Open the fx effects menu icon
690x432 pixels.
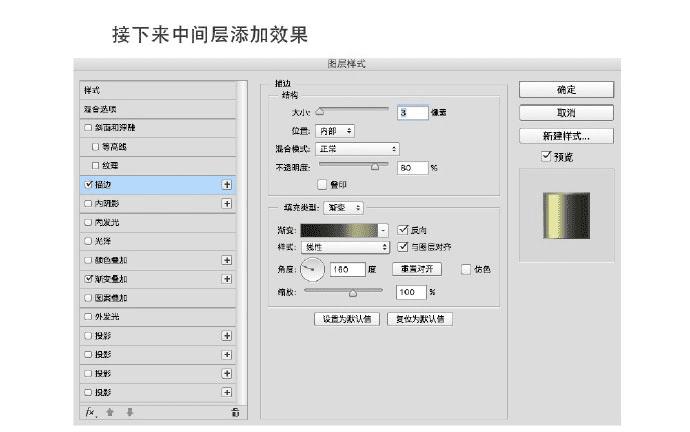pos(90,413)
